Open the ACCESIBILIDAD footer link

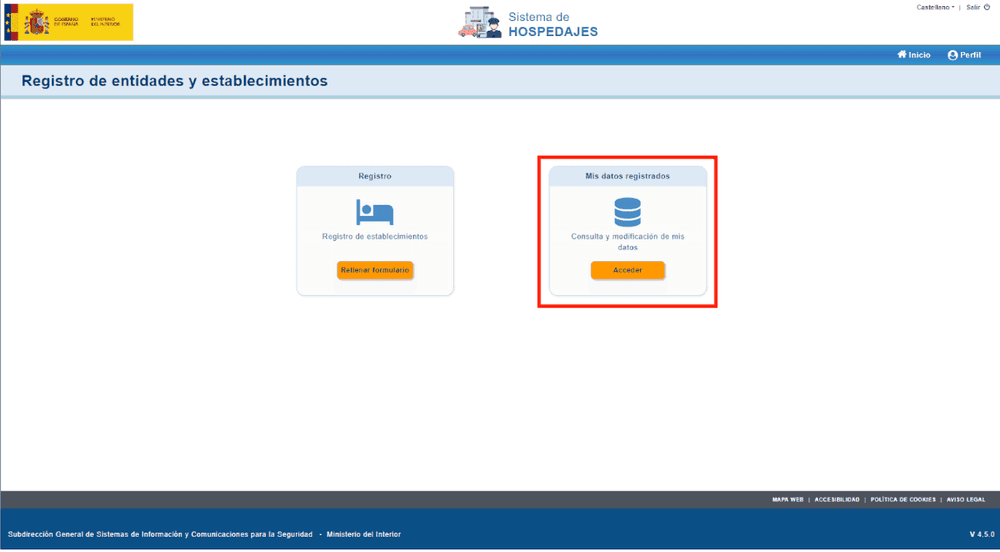click(x=837, y=499)
